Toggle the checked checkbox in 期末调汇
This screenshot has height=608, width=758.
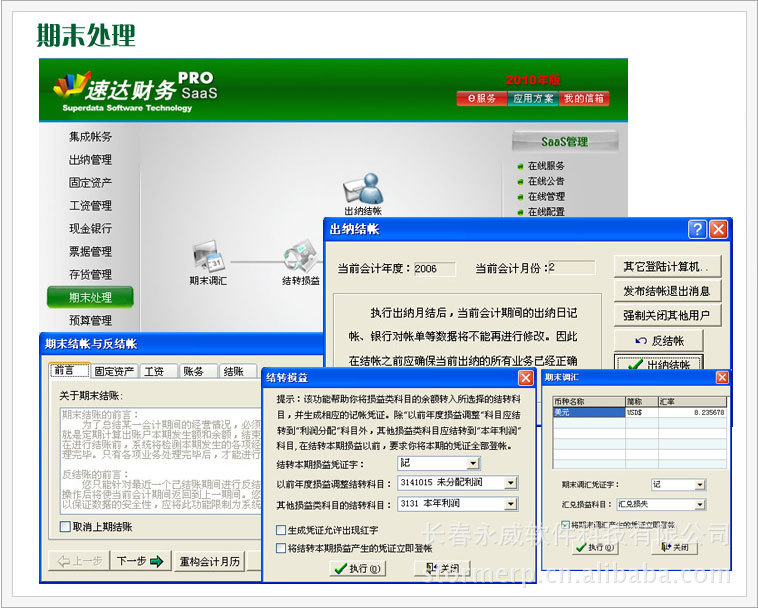[x=565, y=524]
